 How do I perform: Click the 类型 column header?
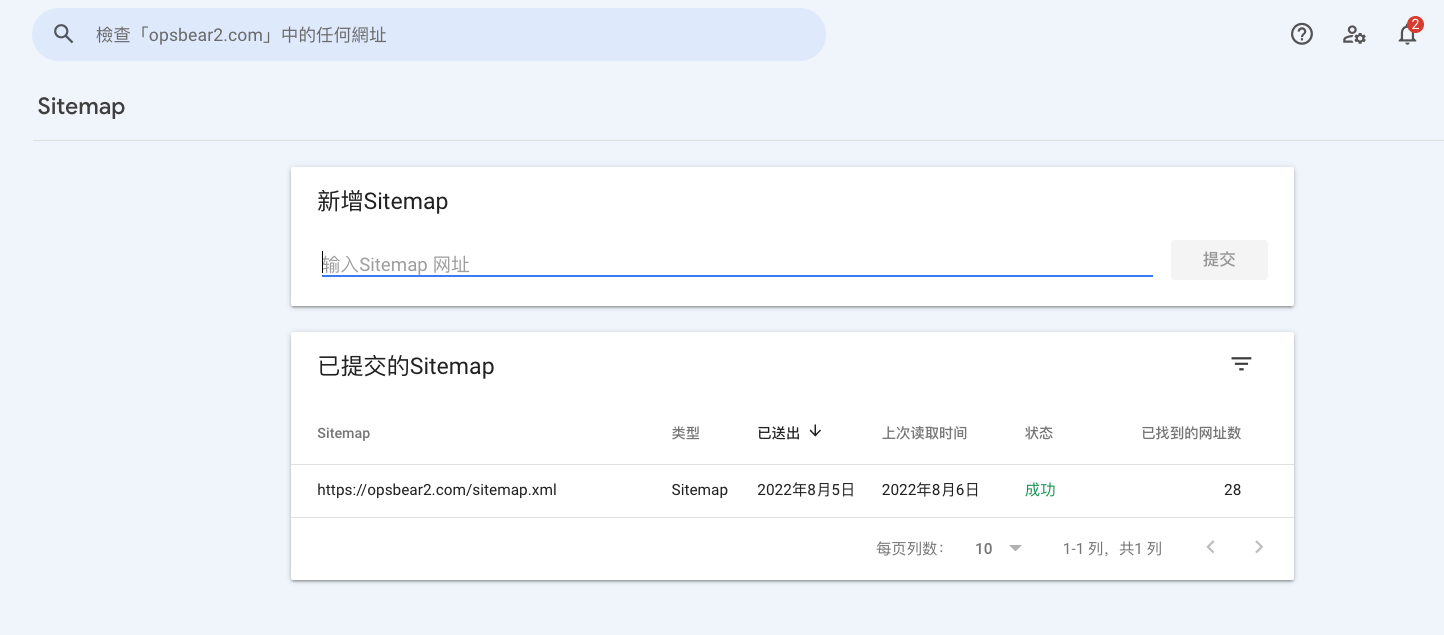pyautogui.click(x=685, y=433)
